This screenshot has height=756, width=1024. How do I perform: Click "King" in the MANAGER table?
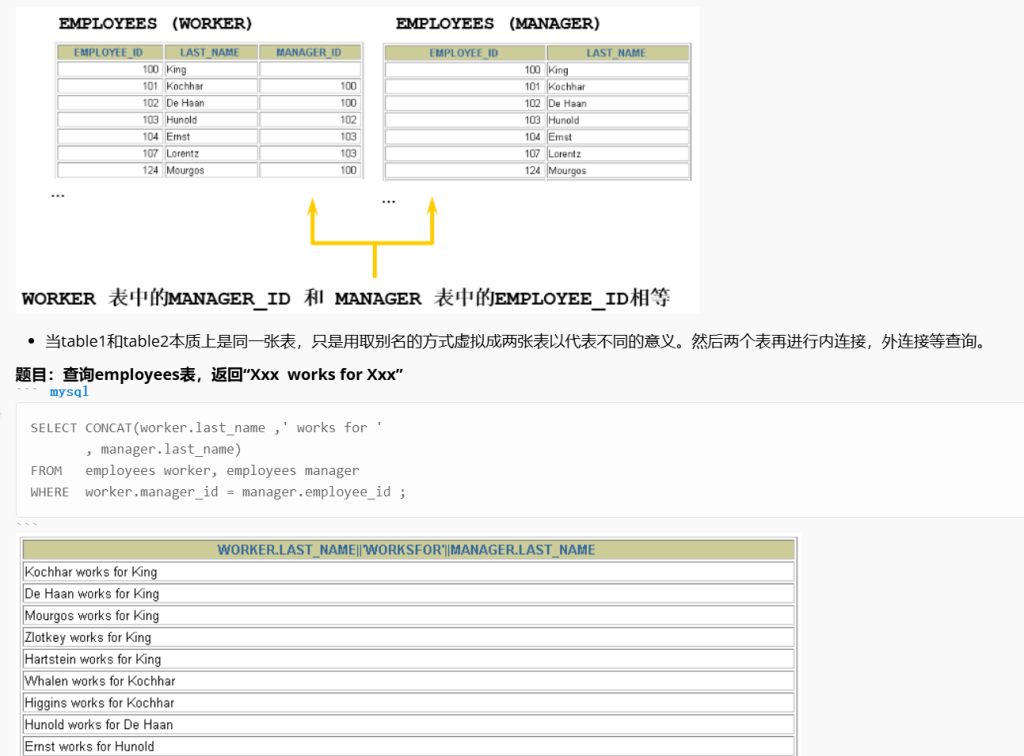coord(558,70)
